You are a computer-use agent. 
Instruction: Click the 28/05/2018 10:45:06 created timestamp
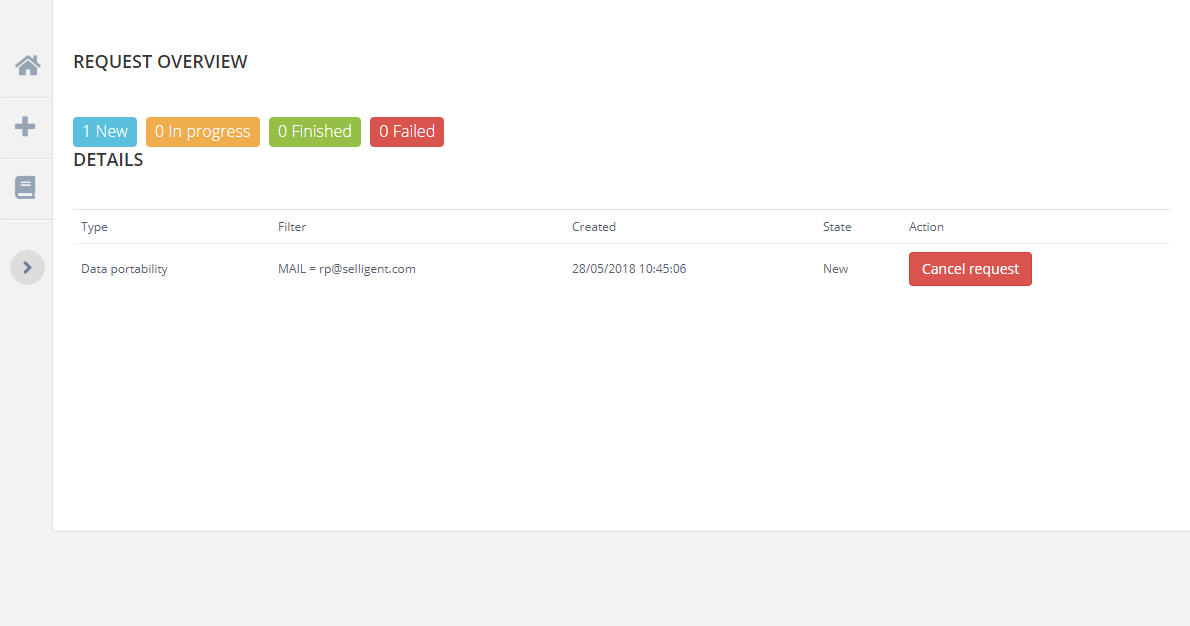(629, 269)
